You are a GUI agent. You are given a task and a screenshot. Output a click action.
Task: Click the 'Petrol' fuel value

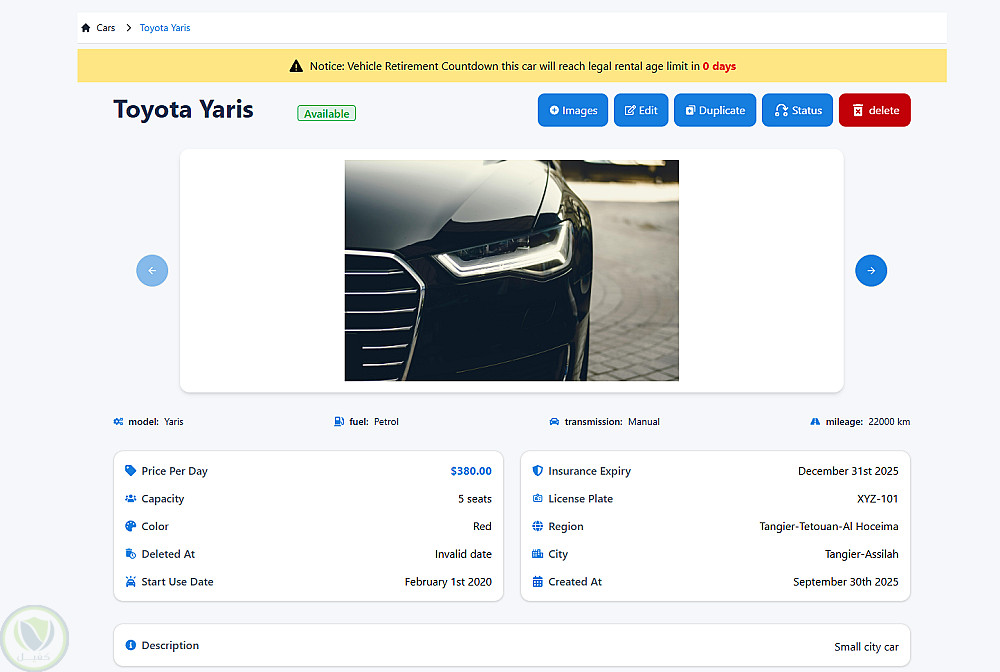[386, 421]
